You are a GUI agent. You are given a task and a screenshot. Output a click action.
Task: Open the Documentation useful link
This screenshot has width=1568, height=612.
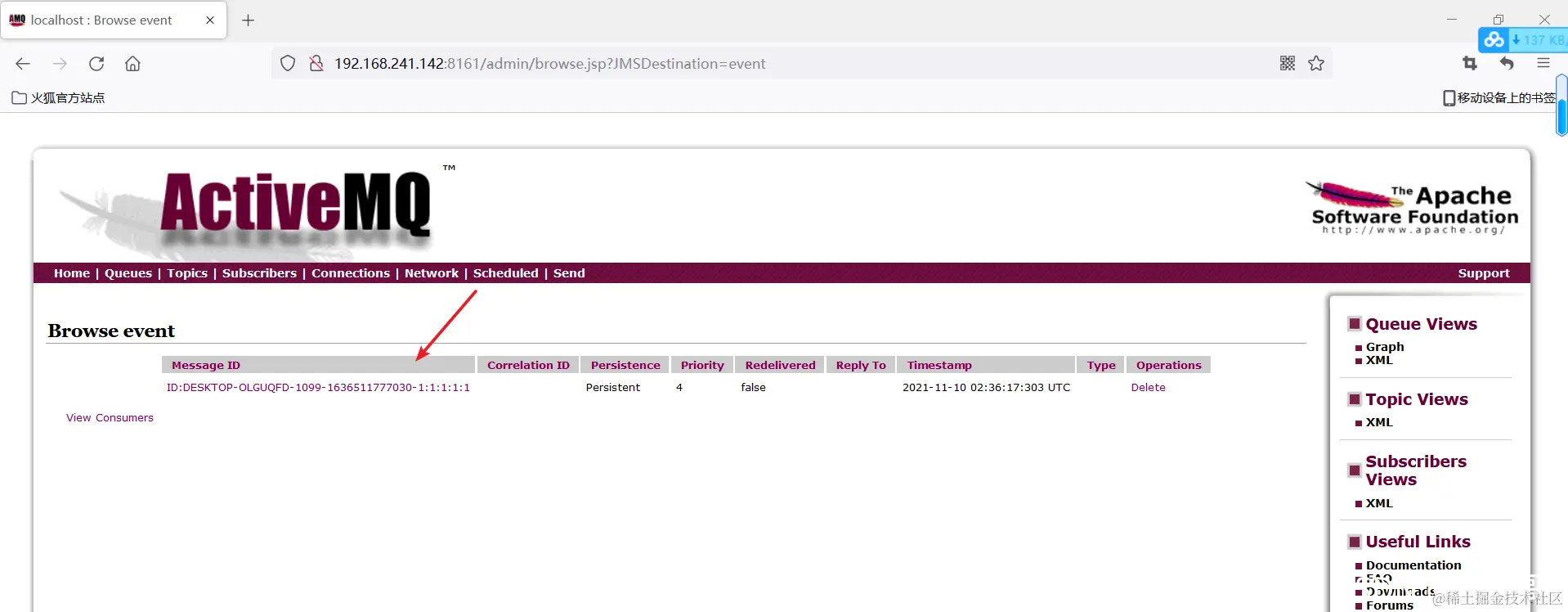[x=1413, y=565]
